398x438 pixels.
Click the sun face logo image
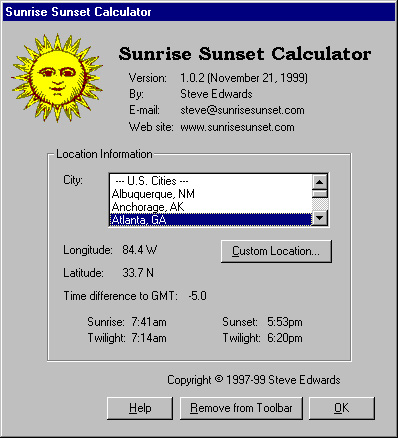click(x=57, y=77)
